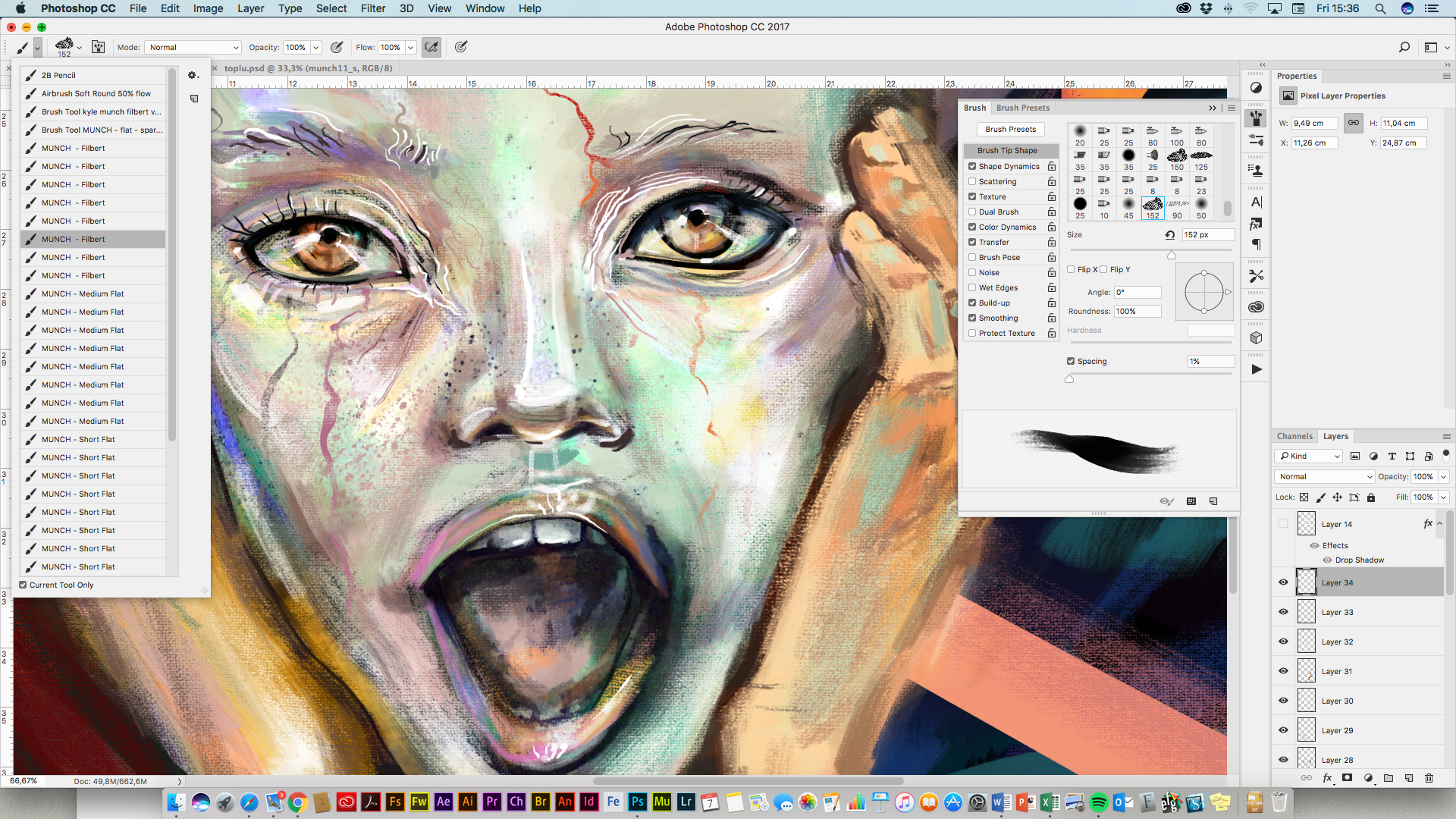Click create new brush icon in Brush panel
1456x819 pixels.
pyautogui.click(x=1213, y=501)
